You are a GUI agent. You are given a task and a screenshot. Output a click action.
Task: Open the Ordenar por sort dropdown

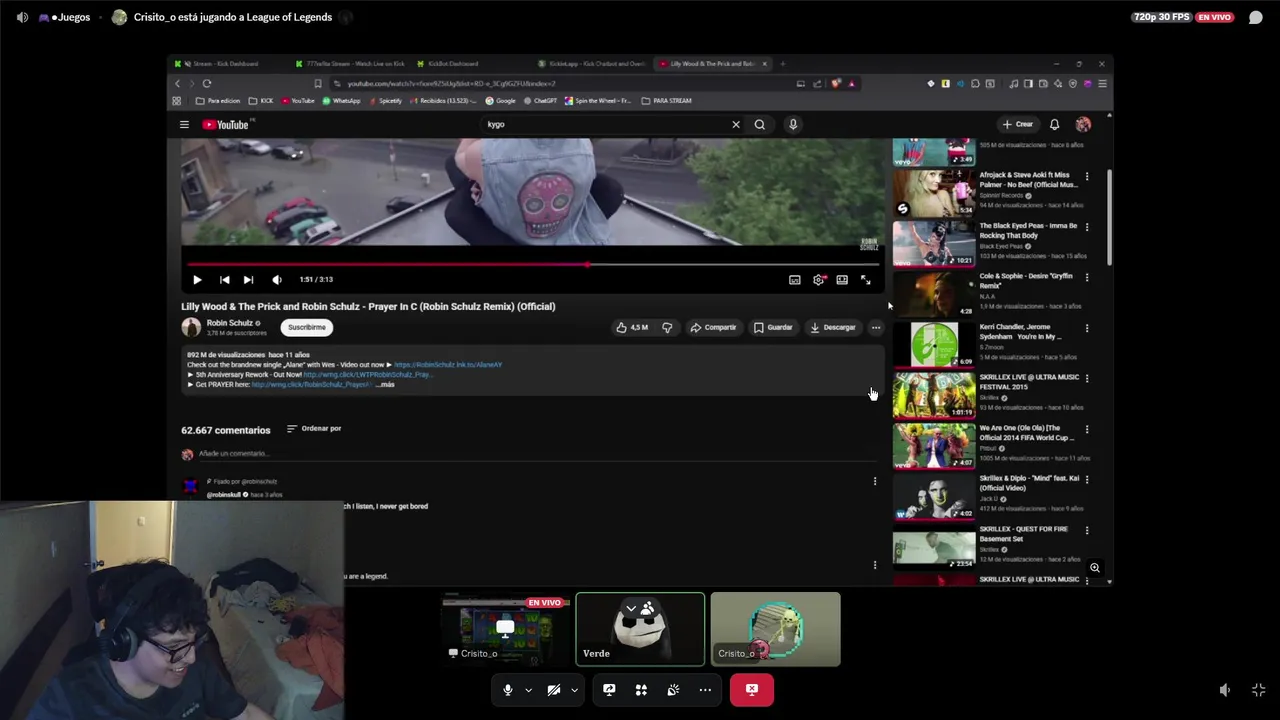point(314,428)
